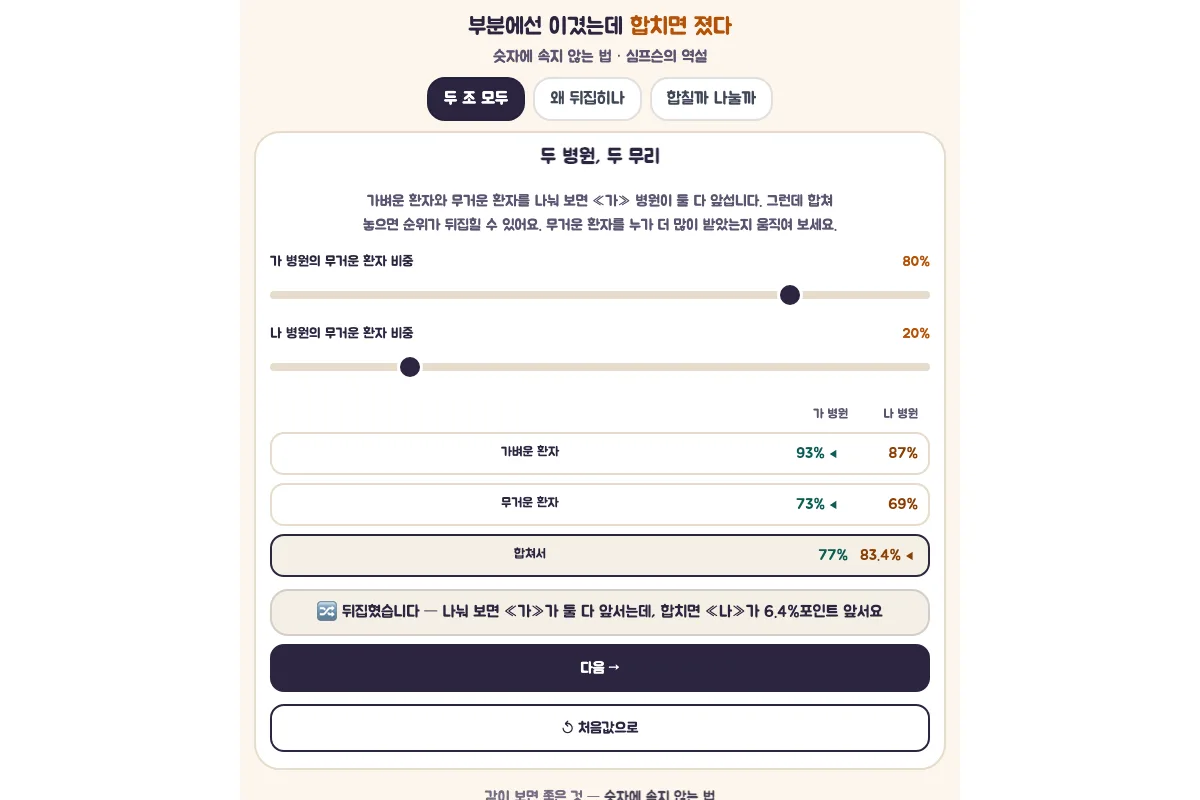Click the reset arrow icon in 처음값으로
The width and height of the screenshot is (1200, 800).
[567, 728]
